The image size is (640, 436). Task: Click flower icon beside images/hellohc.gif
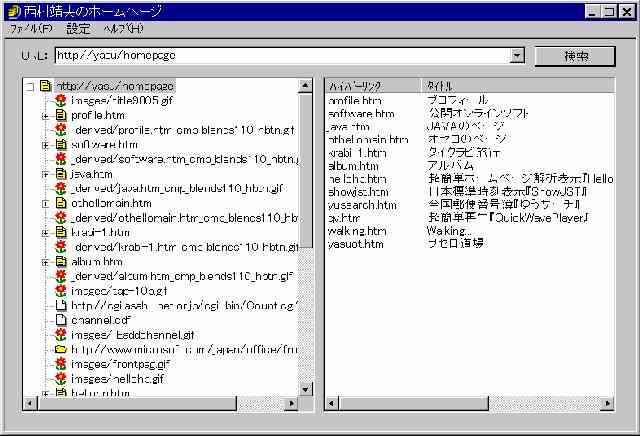pyautogui.click(x=61, y=378)
